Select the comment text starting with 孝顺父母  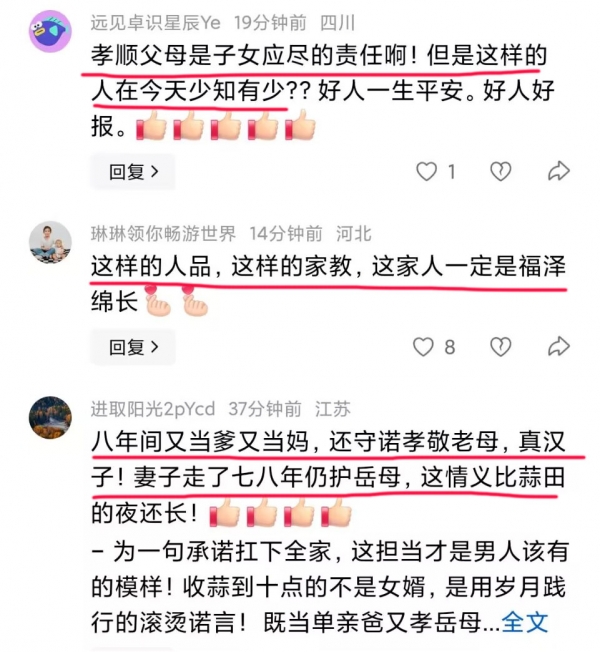point(323,91)
